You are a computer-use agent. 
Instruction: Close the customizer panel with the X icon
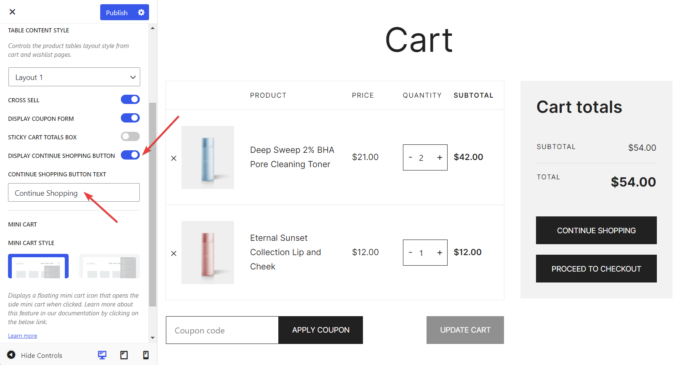coord(12,12)
